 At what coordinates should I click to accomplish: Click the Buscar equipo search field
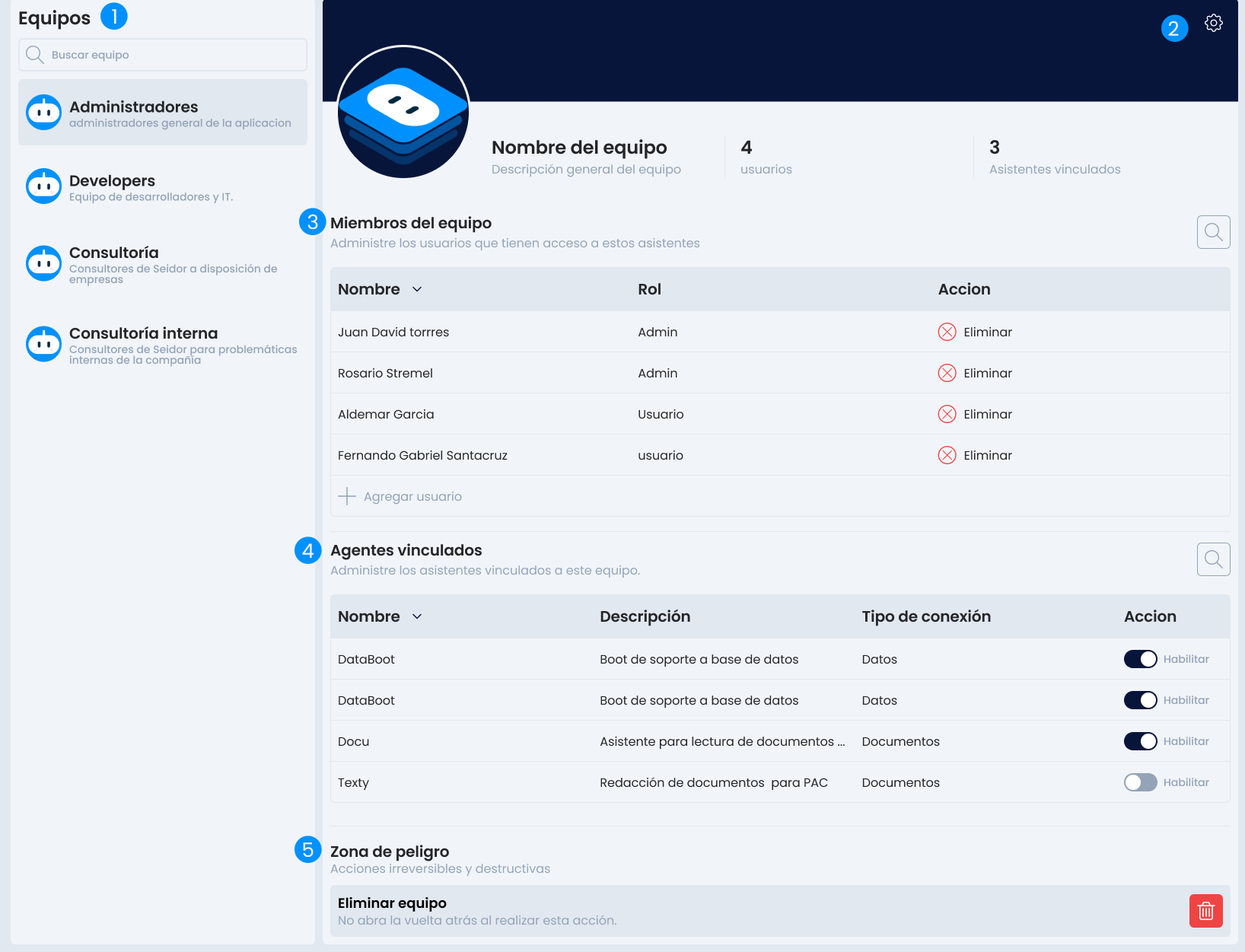click(x=163, y=55)
